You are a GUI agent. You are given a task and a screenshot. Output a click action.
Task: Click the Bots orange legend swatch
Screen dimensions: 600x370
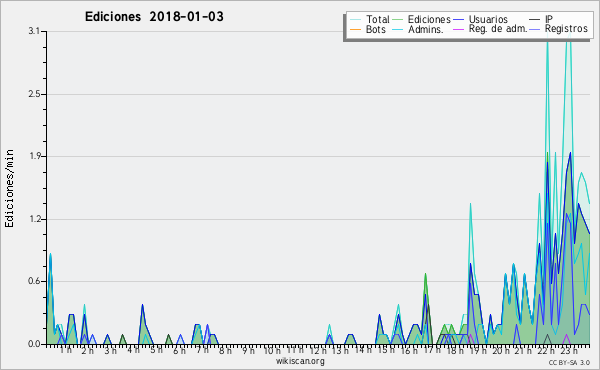click(355, 29)
